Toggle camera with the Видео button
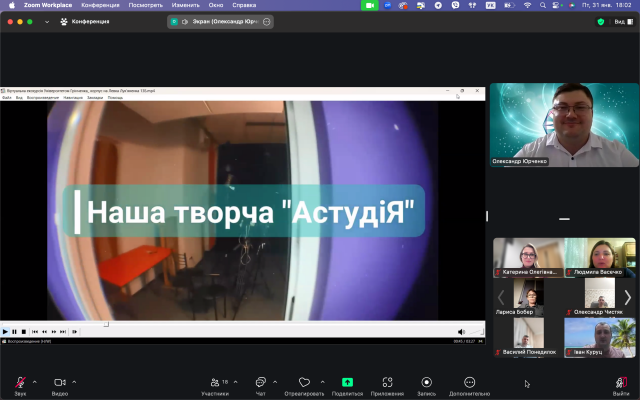The width and height of the screenshot is (640, 400). pos(59,383)
